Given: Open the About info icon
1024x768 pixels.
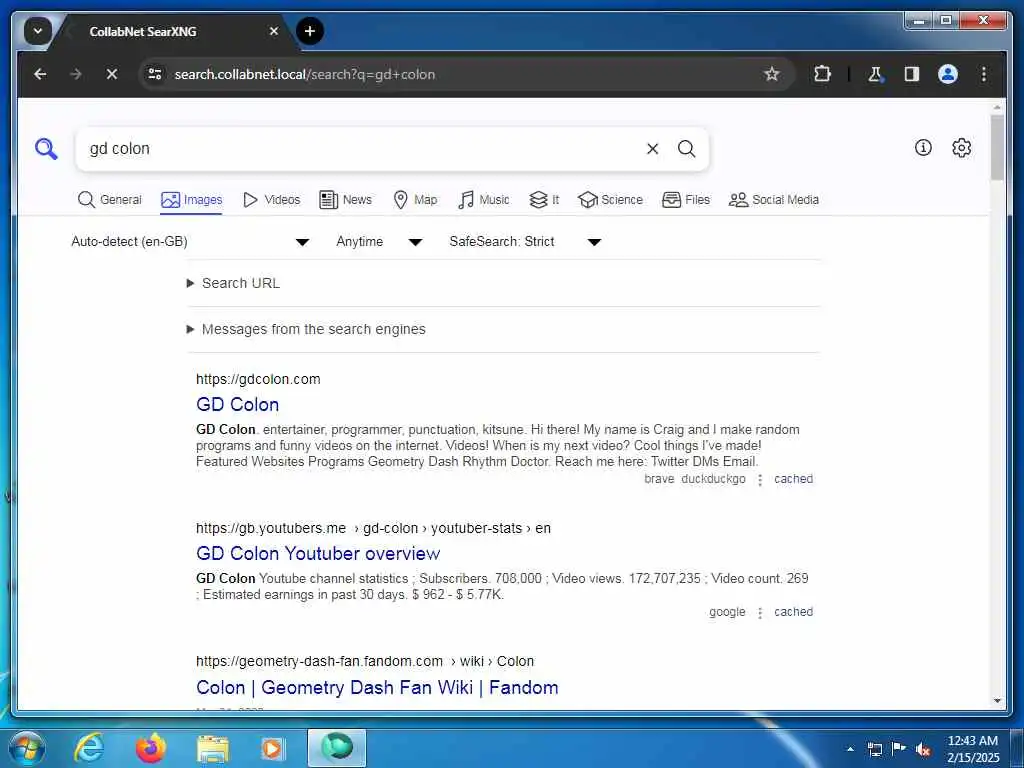Looking at the screenshot, I should pos(923,148).
